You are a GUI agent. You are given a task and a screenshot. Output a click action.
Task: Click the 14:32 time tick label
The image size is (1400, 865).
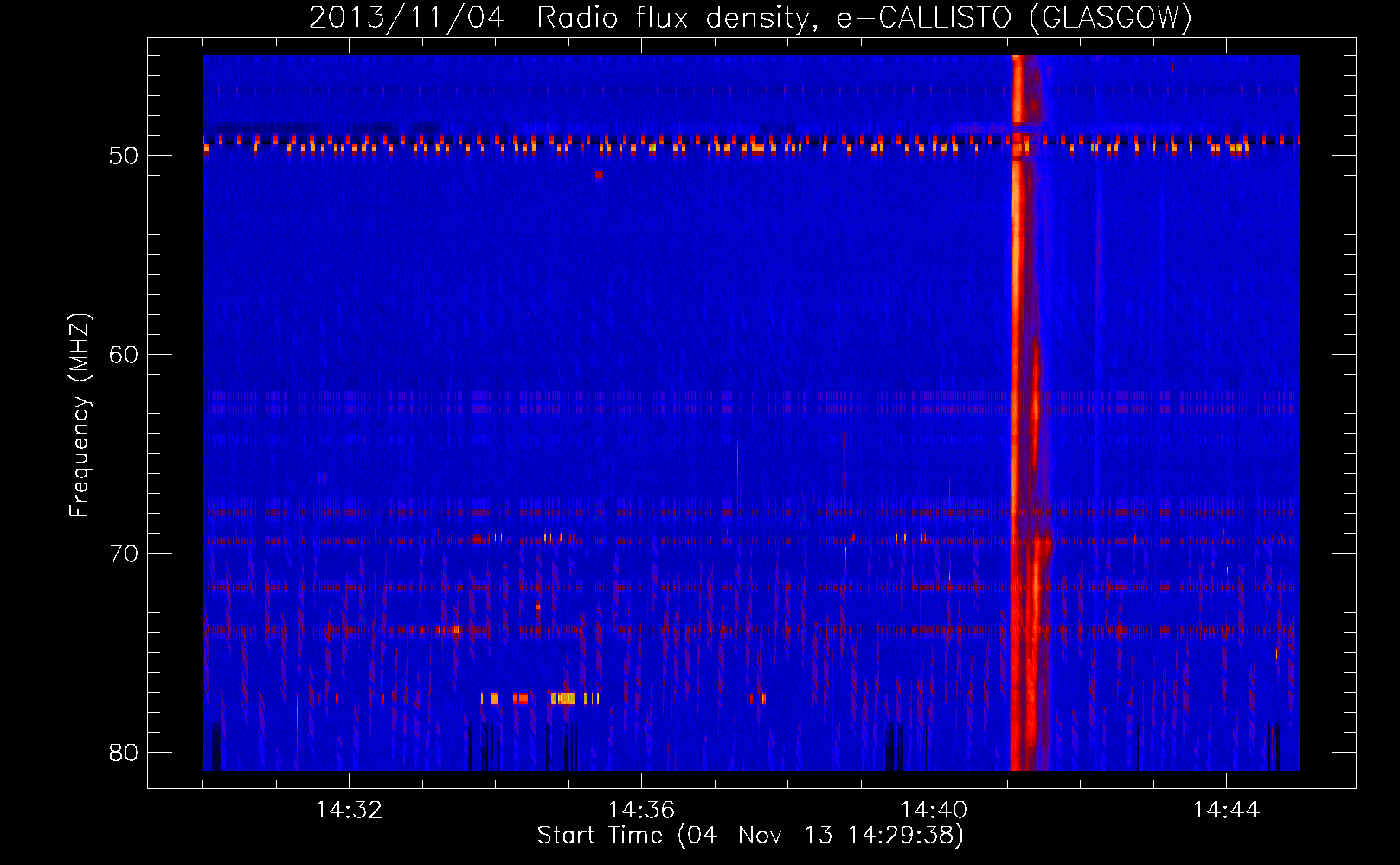click(x=349, y=810)
